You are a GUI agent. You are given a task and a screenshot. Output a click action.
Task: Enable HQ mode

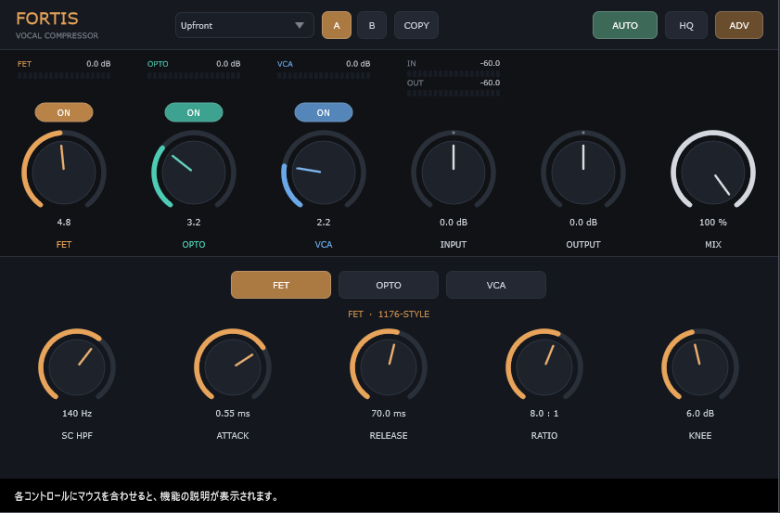click(x=686, y=25)
